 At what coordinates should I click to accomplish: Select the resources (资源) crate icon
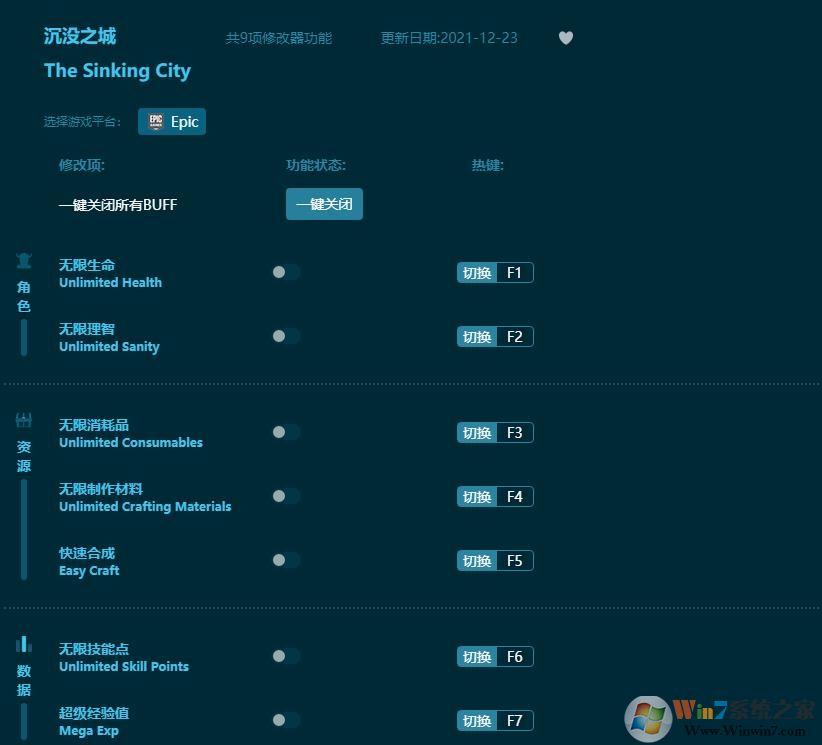(x=23, y=419)
